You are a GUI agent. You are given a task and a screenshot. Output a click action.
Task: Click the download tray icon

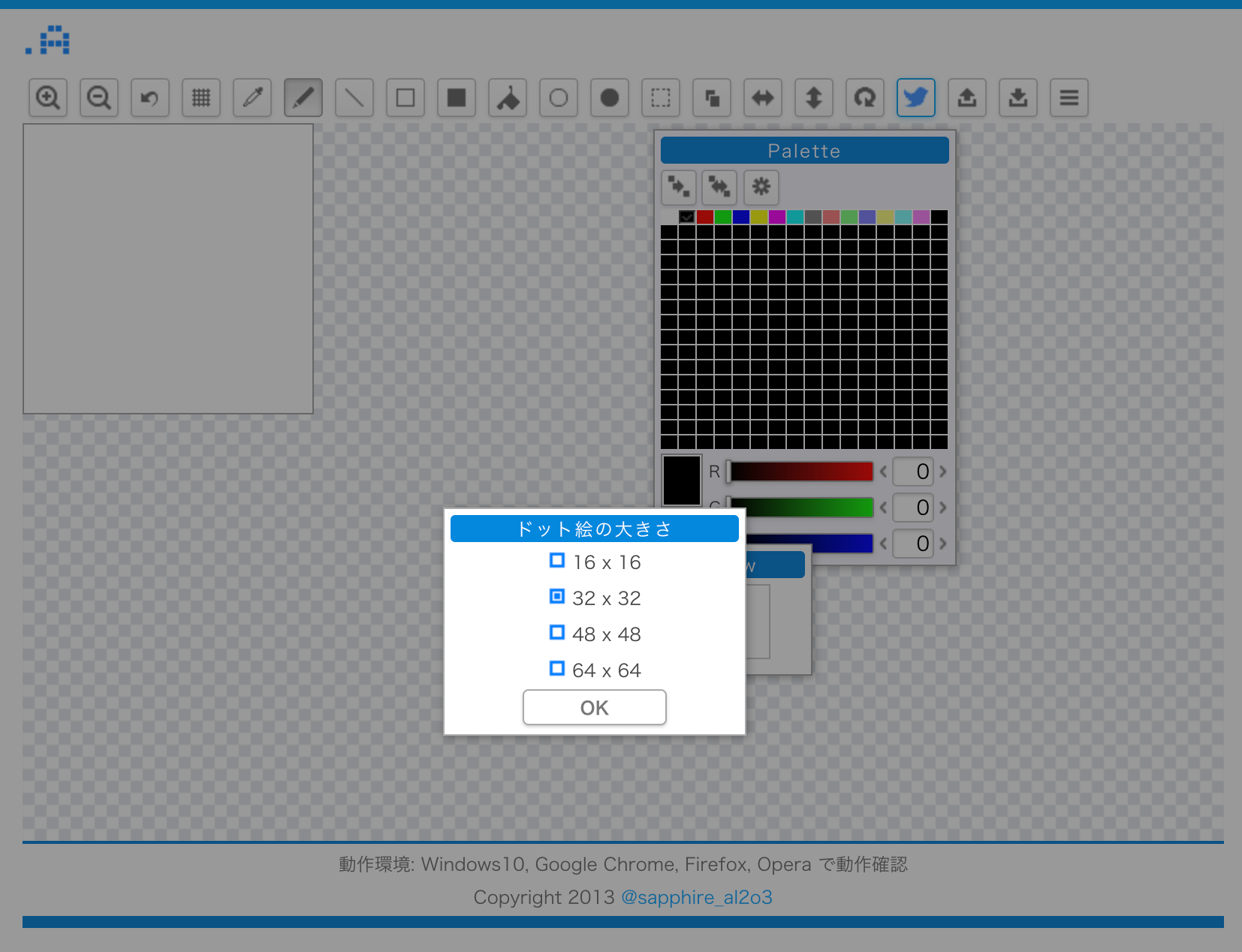point(1018,98)
